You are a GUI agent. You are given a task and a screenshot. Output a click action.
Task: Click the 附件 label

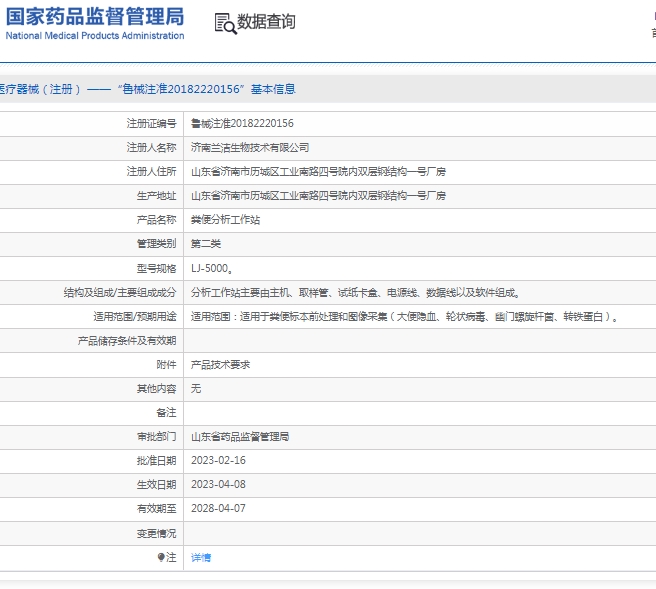pos(167,365)
